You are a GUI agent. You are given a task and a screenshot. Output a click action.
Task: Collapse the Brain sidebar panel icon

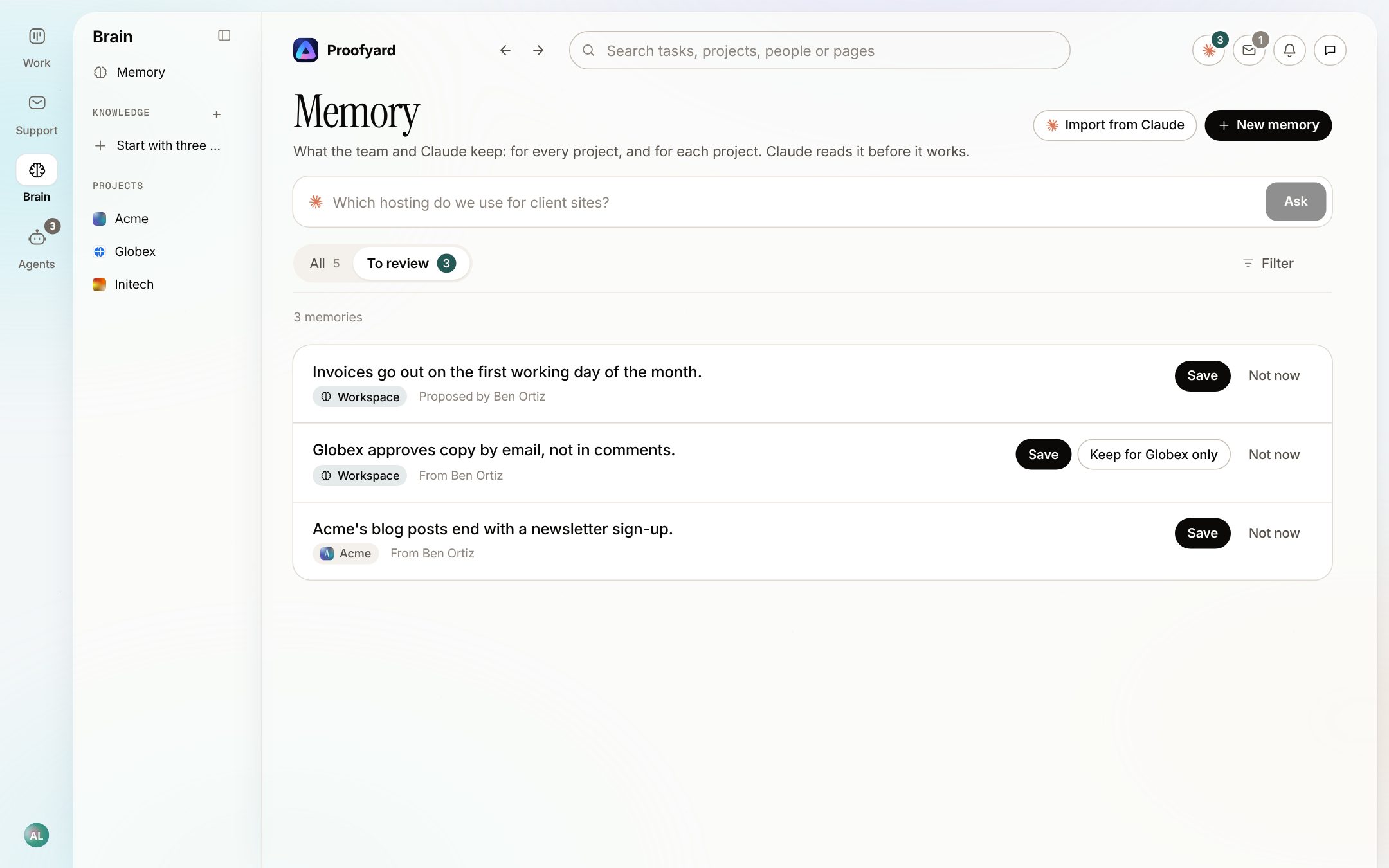(224, 35)
